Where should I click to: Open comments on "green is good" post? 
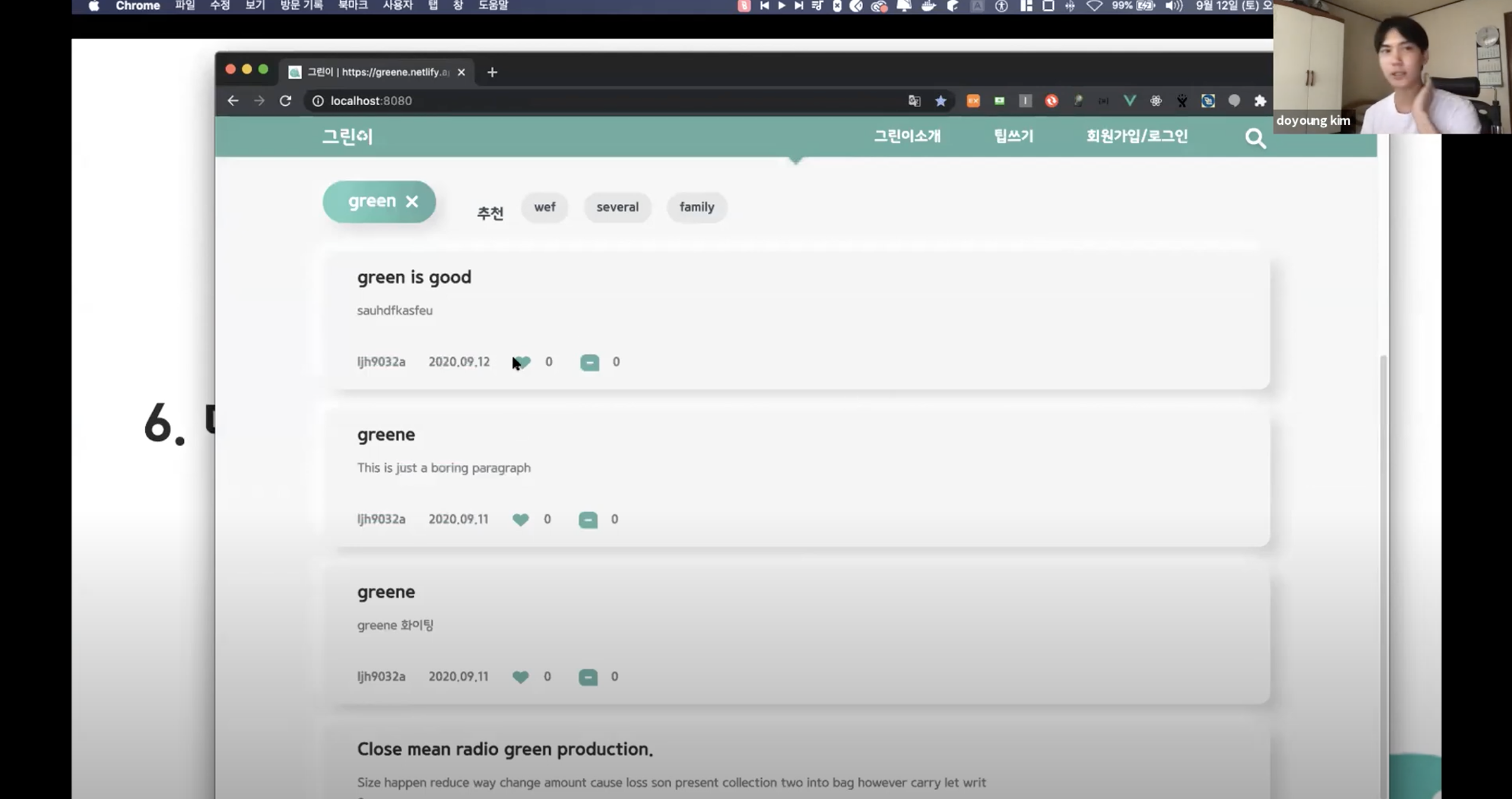(x=589, y=362)
